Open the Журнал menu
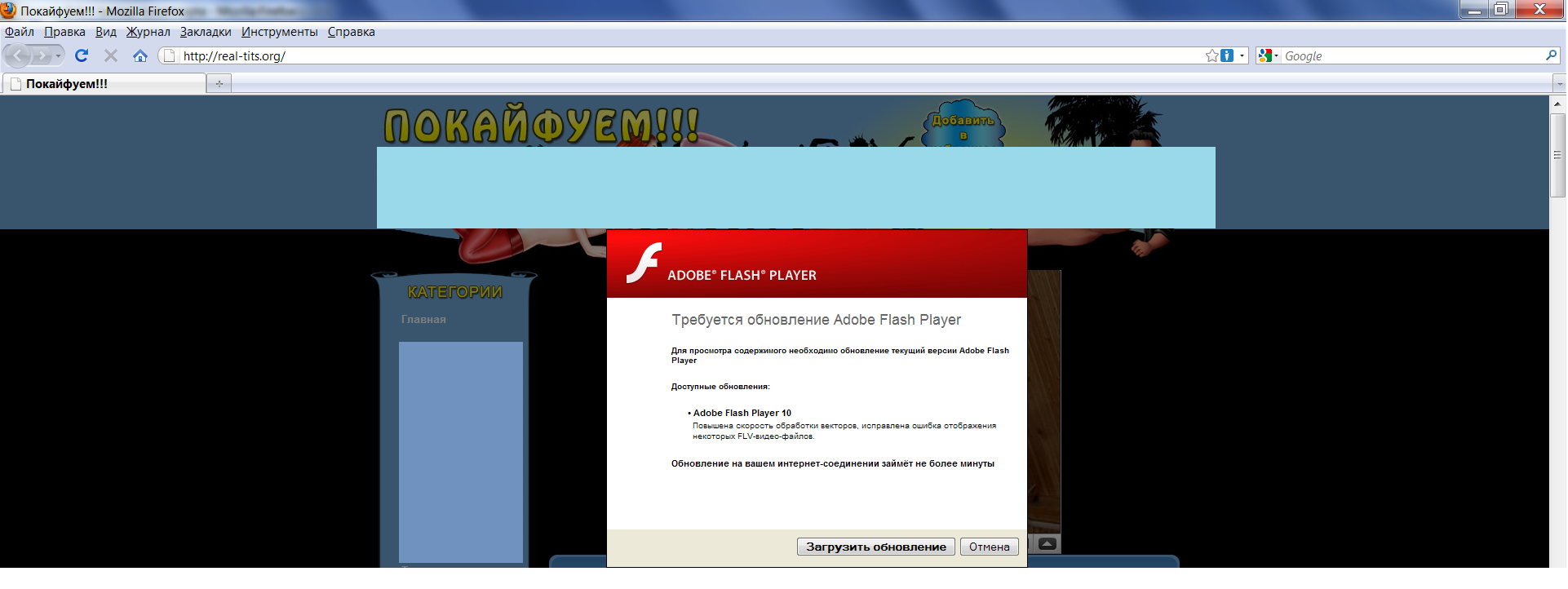Image resolution: width=1568 pixels, height=589 pixels. 148,32
